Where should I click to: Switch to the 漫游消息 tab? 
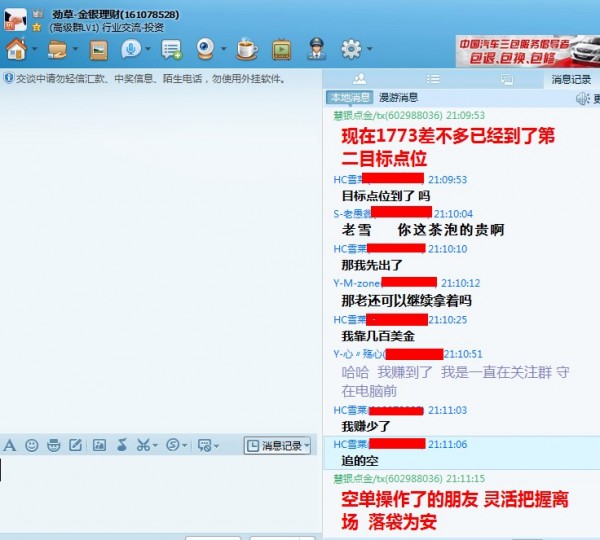[398, 98]
